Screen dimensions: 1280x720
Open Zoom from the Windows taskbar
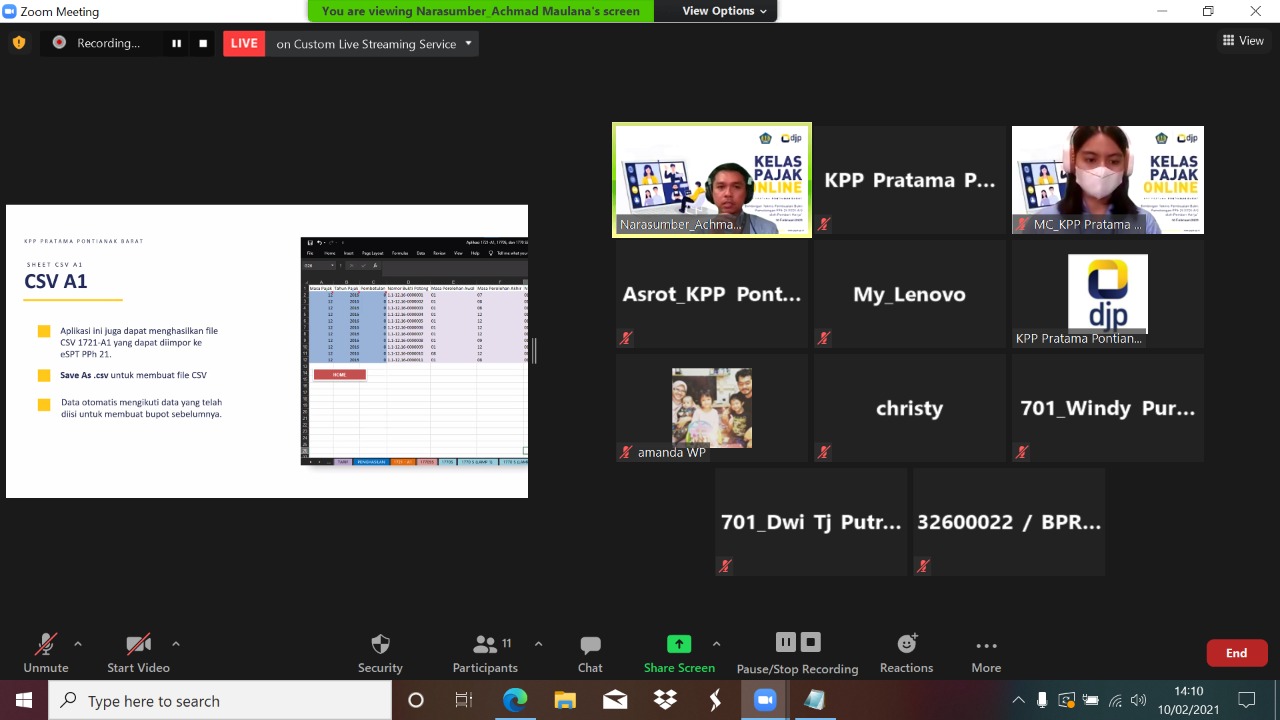[765, 701]
